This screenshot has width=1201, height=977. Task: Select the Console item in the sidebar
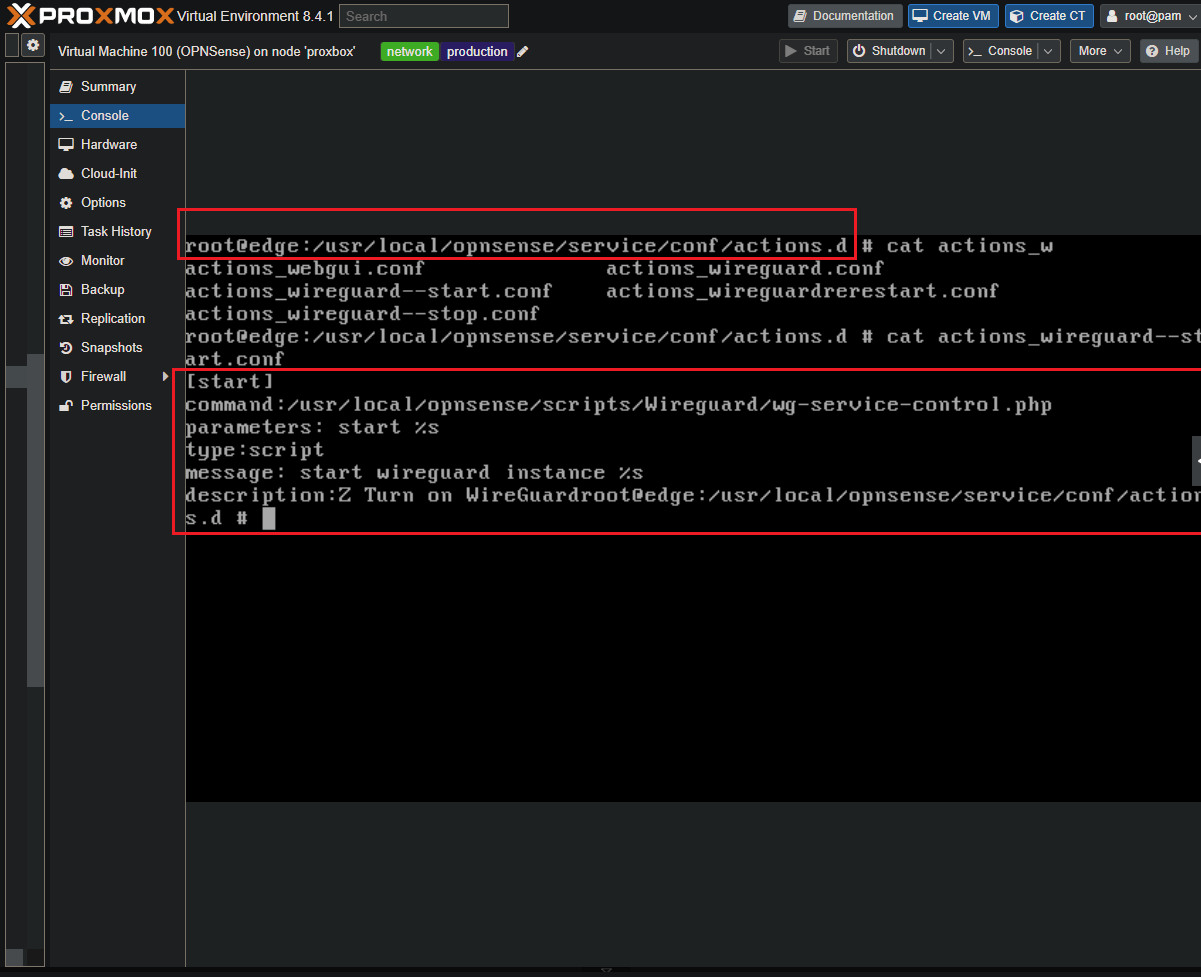tap(117, 116)
